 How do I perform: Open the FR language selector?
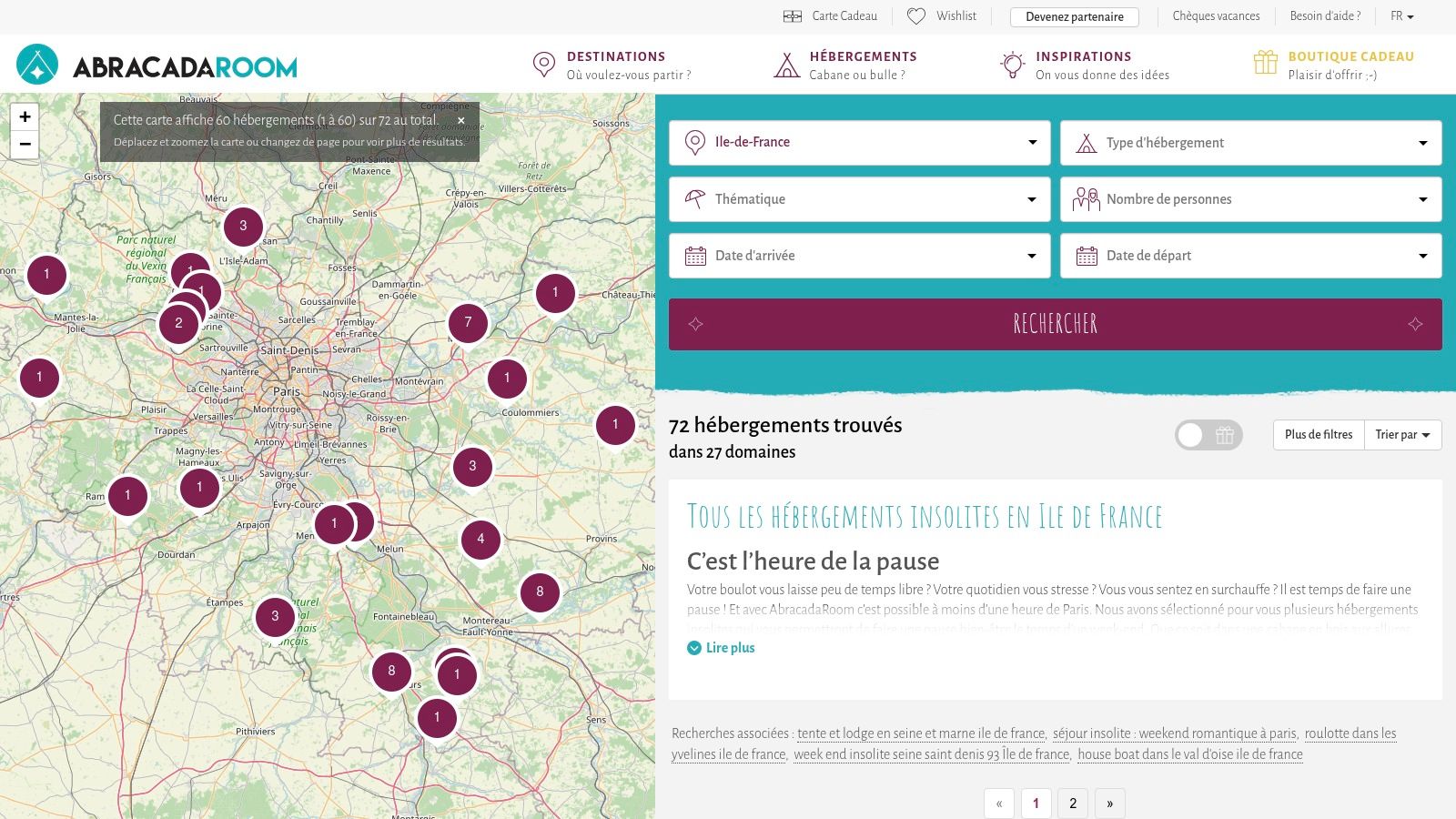[x=1401, y=16]
